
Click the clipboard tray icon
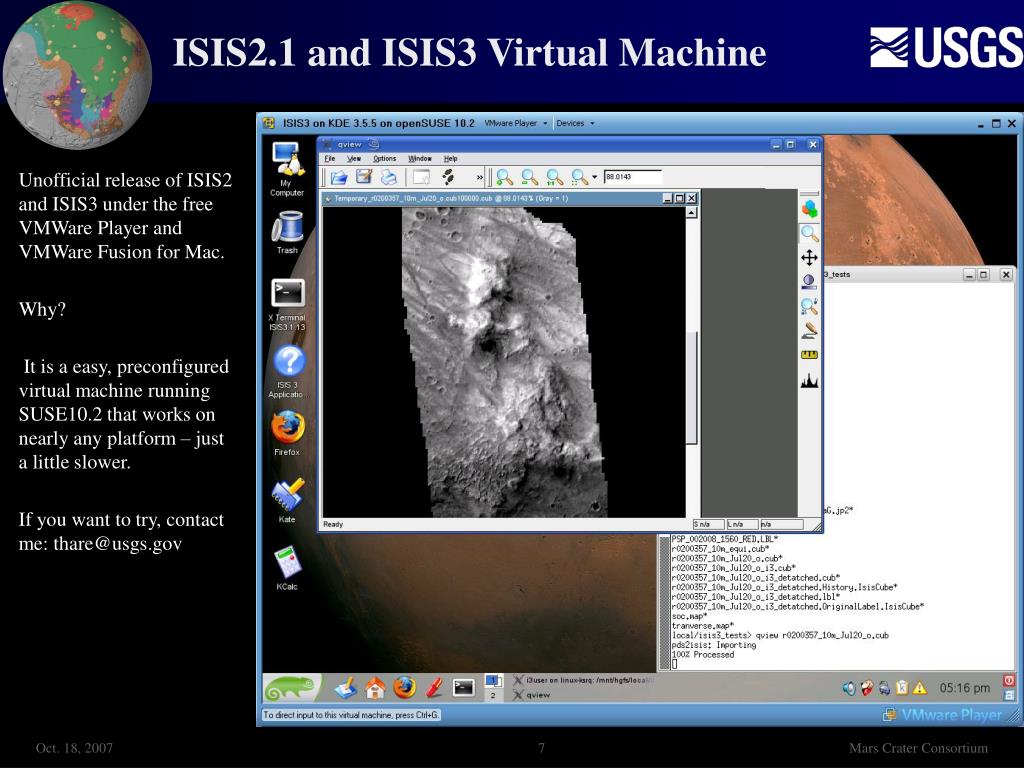click(902, 688)
